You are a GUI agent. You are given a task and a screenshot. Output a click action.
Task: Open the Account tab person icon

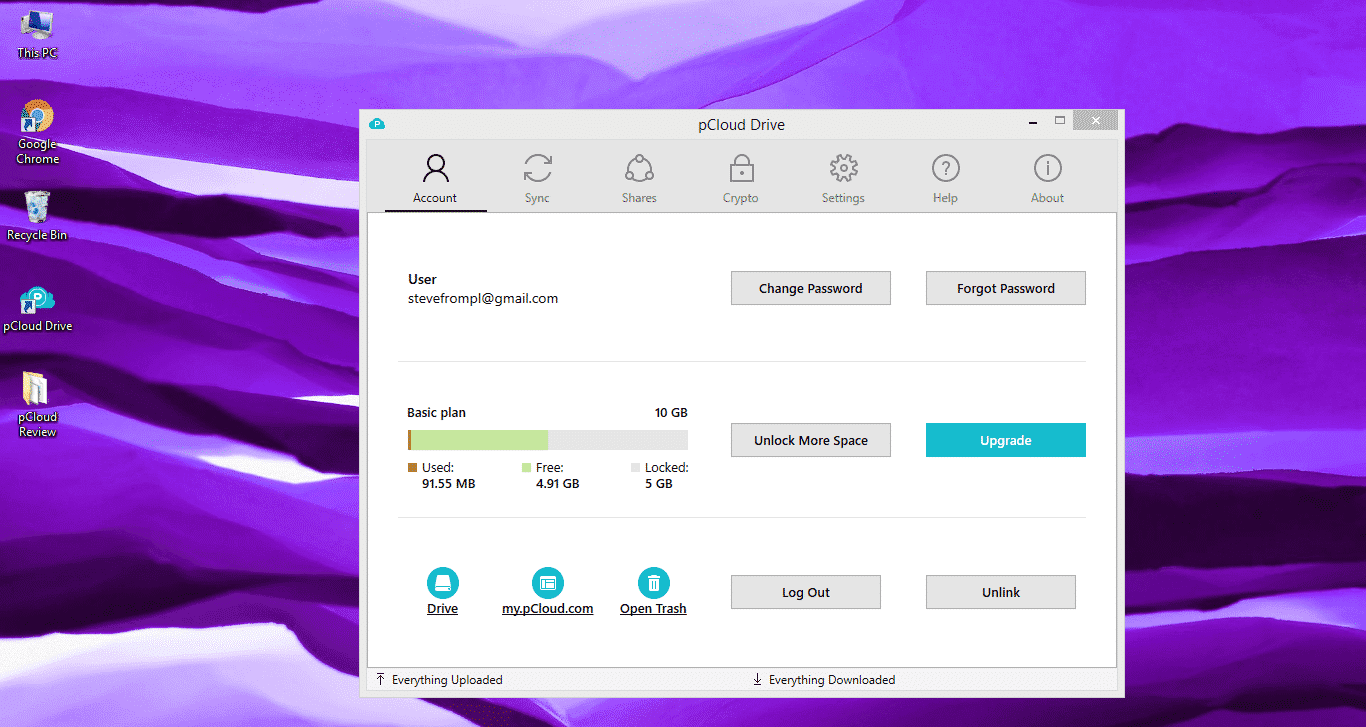click(435, 167)
